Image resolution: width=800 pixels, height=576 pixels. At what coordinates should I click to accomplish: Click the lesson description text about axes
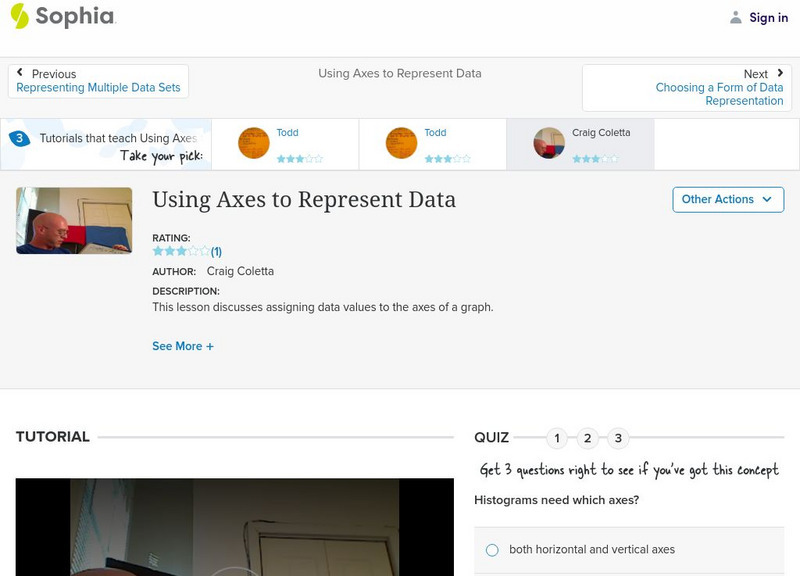[x=322, y=307]
